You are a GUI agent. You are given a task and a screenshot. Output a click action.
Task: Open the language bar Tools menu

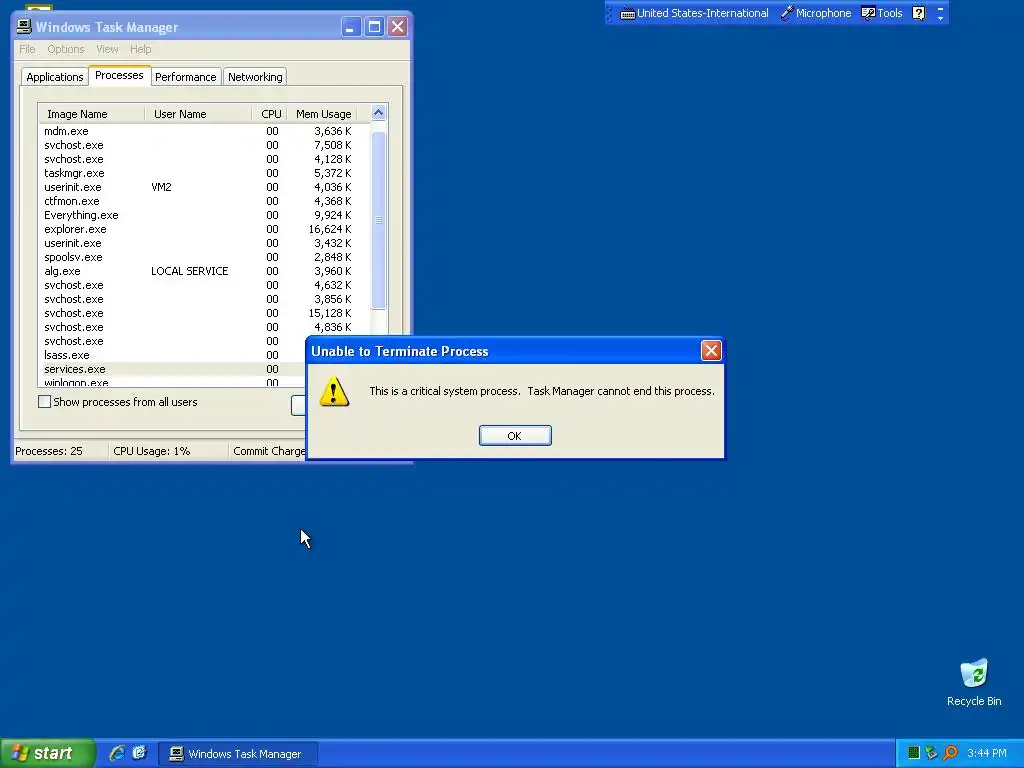(x=882, y=13)
